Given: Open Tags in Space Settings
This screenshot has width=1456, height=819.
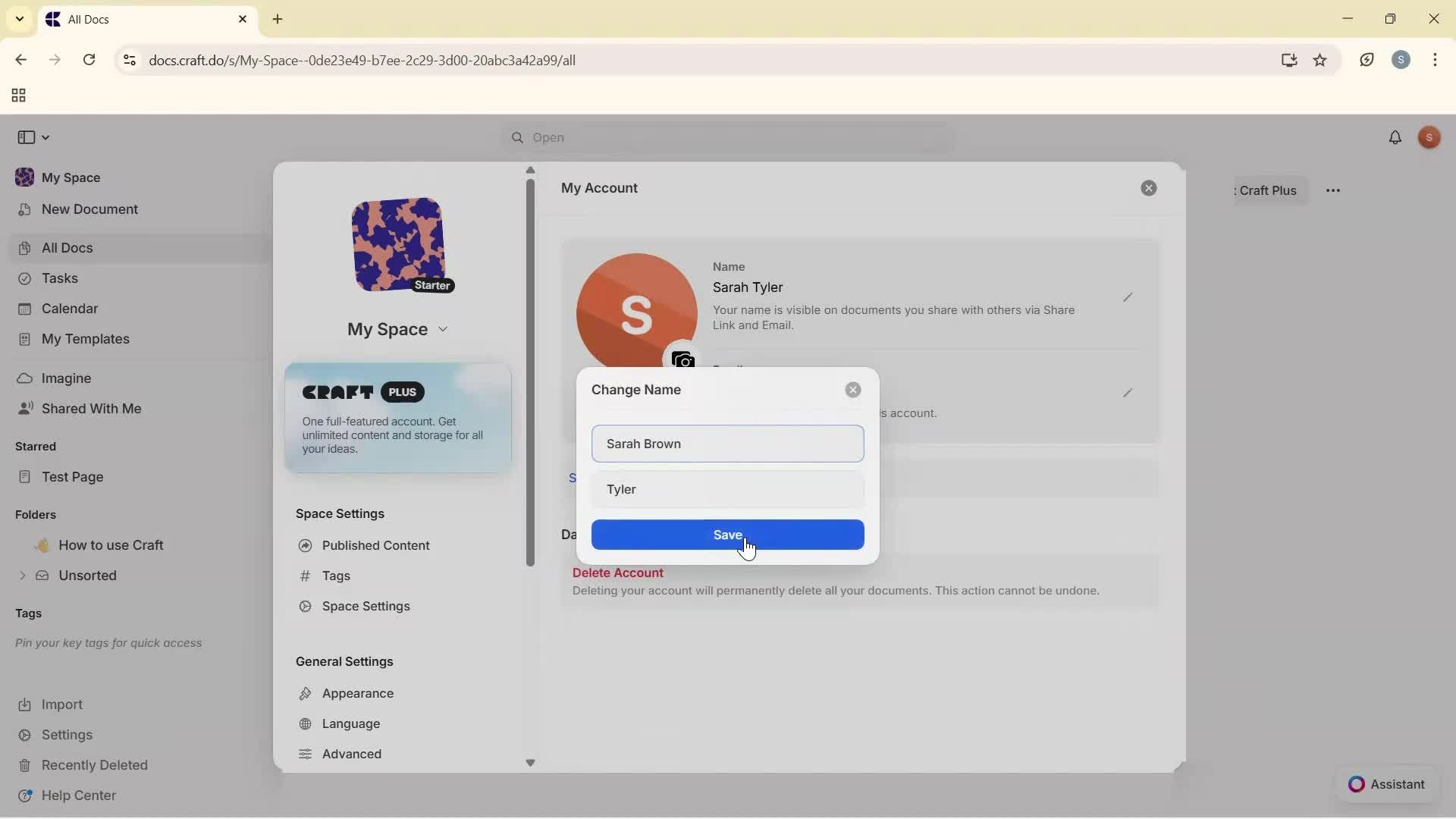Looking at the screenshot, I should click(x=336, y=575).
